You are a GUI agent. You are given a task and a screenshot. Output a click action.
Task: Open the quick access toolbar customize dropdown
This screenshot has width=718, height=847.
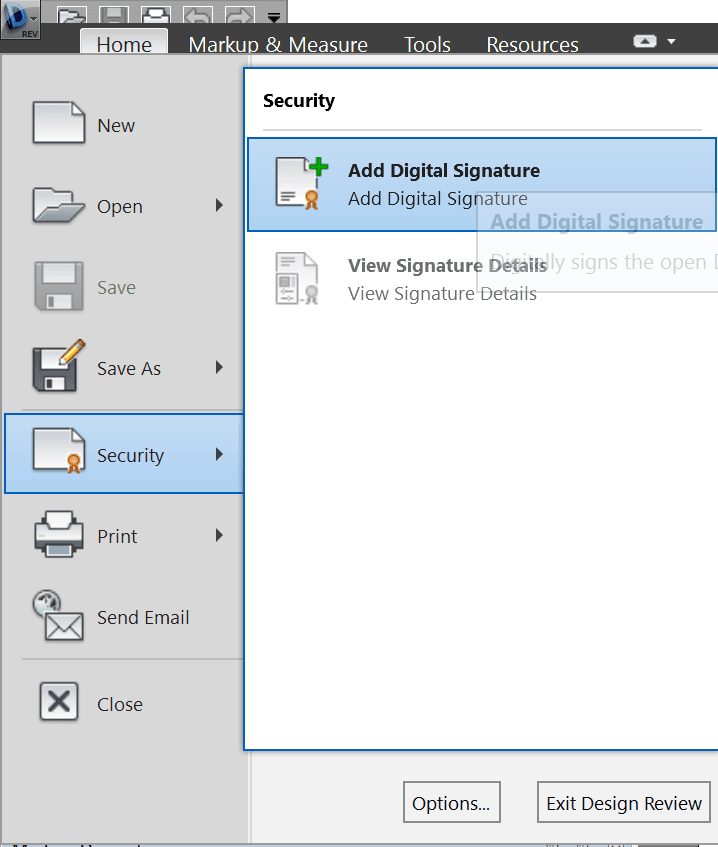[x=274, y=17]
